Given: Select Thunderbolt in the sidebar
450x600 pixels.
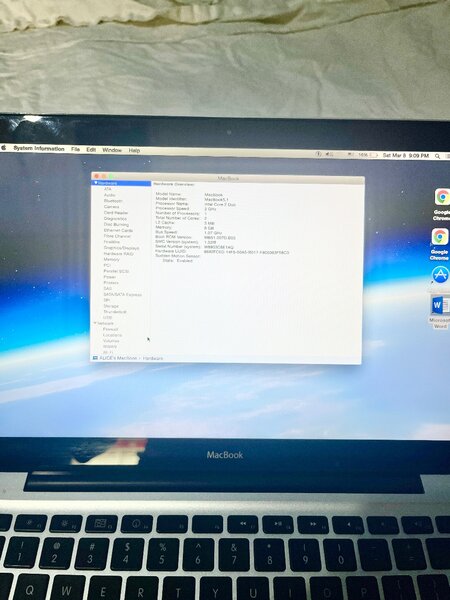Looking at the screenshot, I should [x=115, y=312].
